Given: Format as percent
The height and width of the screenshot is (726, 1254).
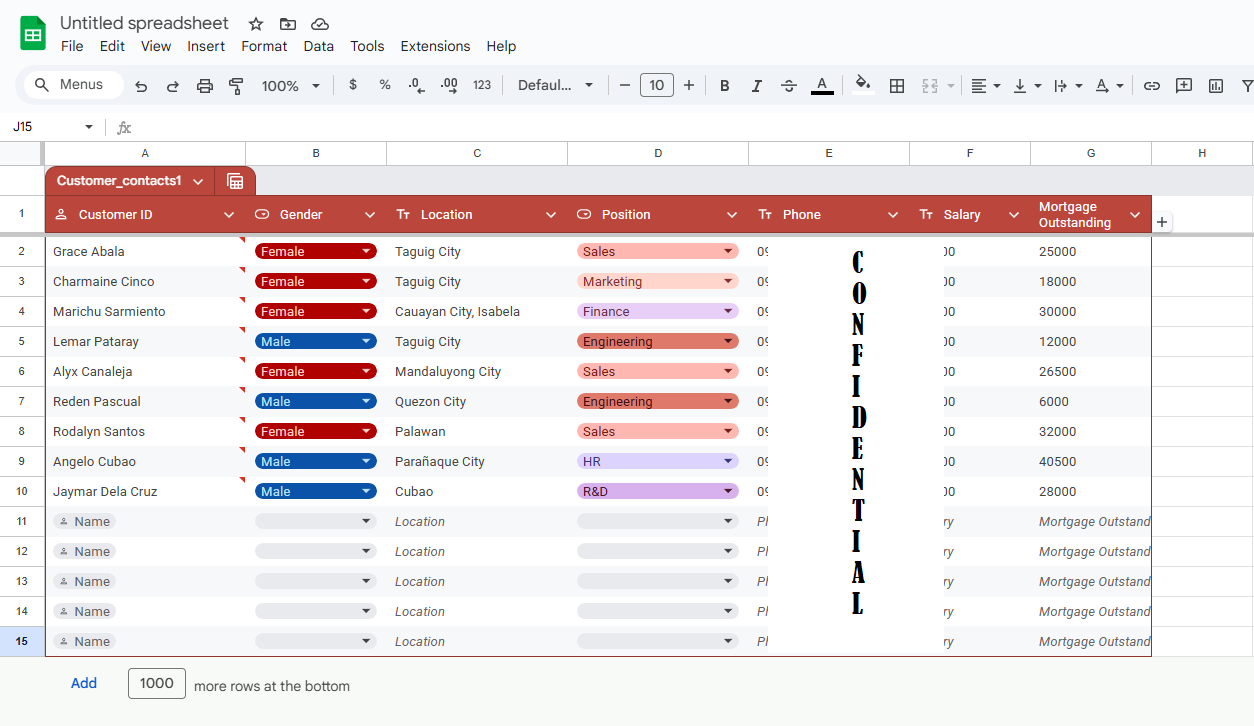Looking at the screenshot, I should 385,85.
